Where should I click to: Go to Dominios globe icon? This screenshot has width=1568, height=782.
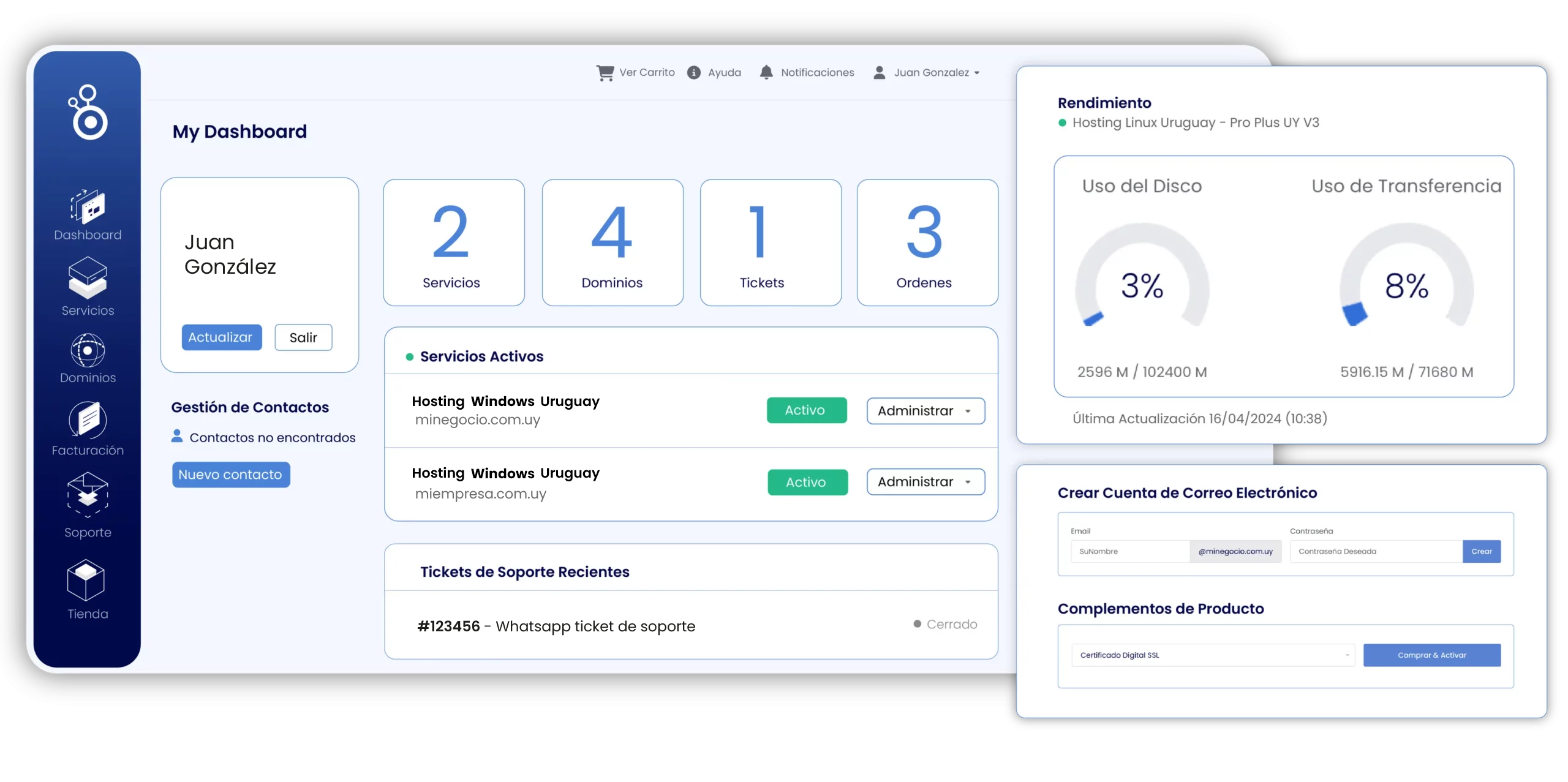88,350
